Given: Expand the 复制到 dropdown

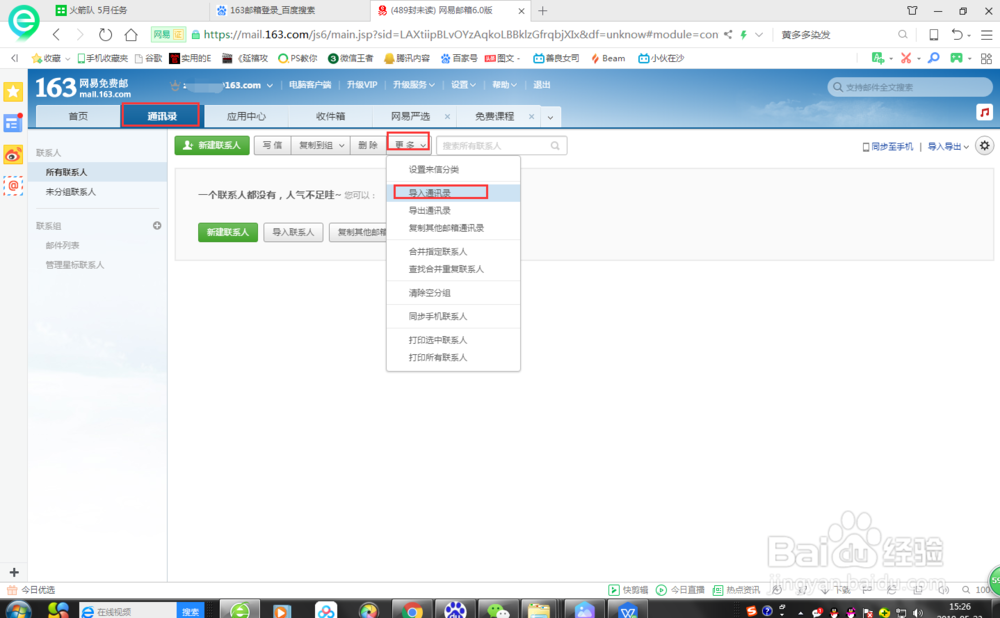Looking at the screenshot, I should point(322,145).
